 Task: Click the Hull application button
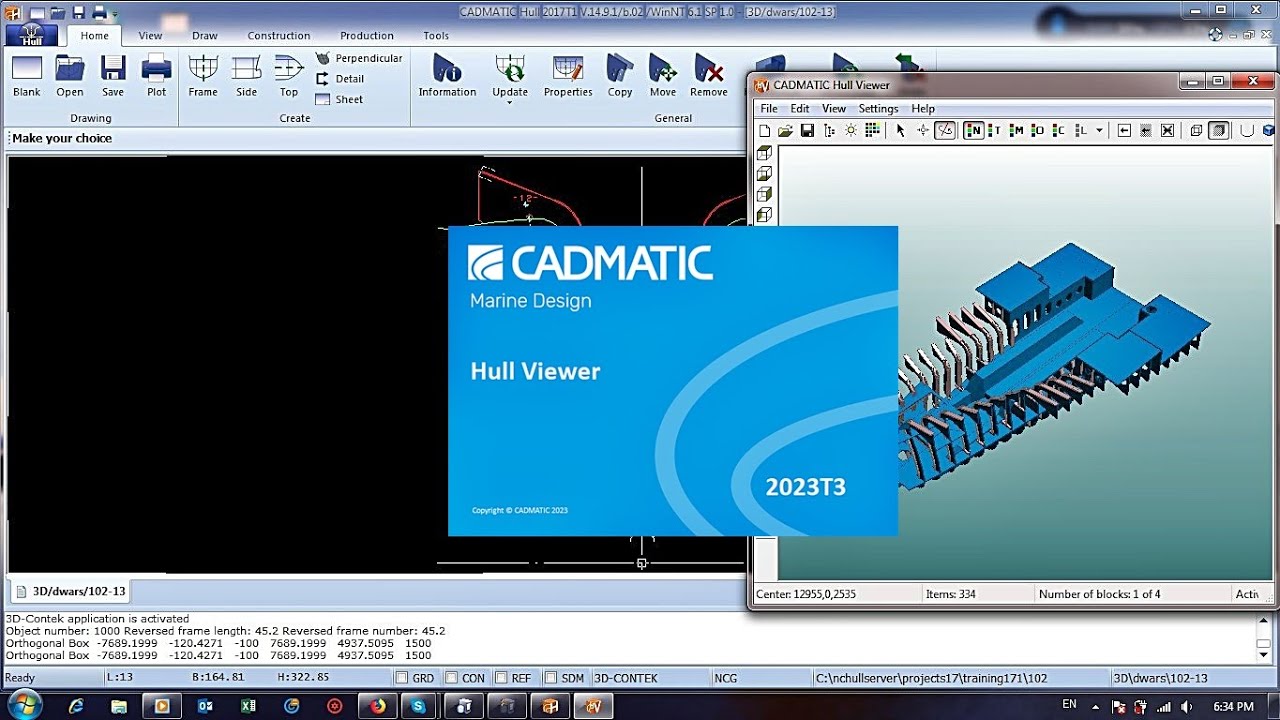[x=31, y=34]
